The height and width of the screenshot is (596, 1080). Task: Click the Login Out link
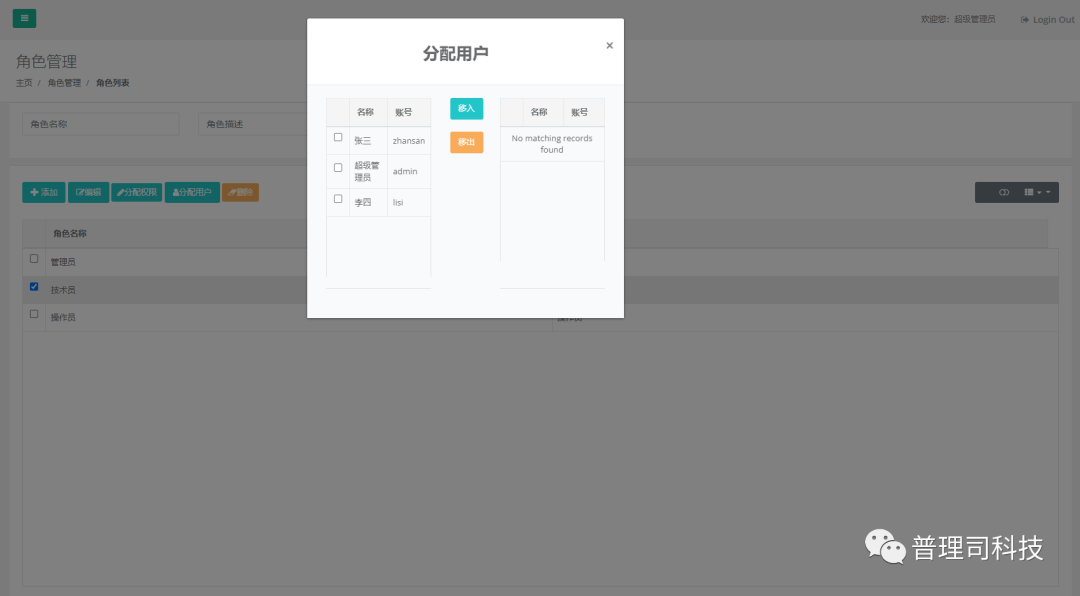(x=1046, y=18)
